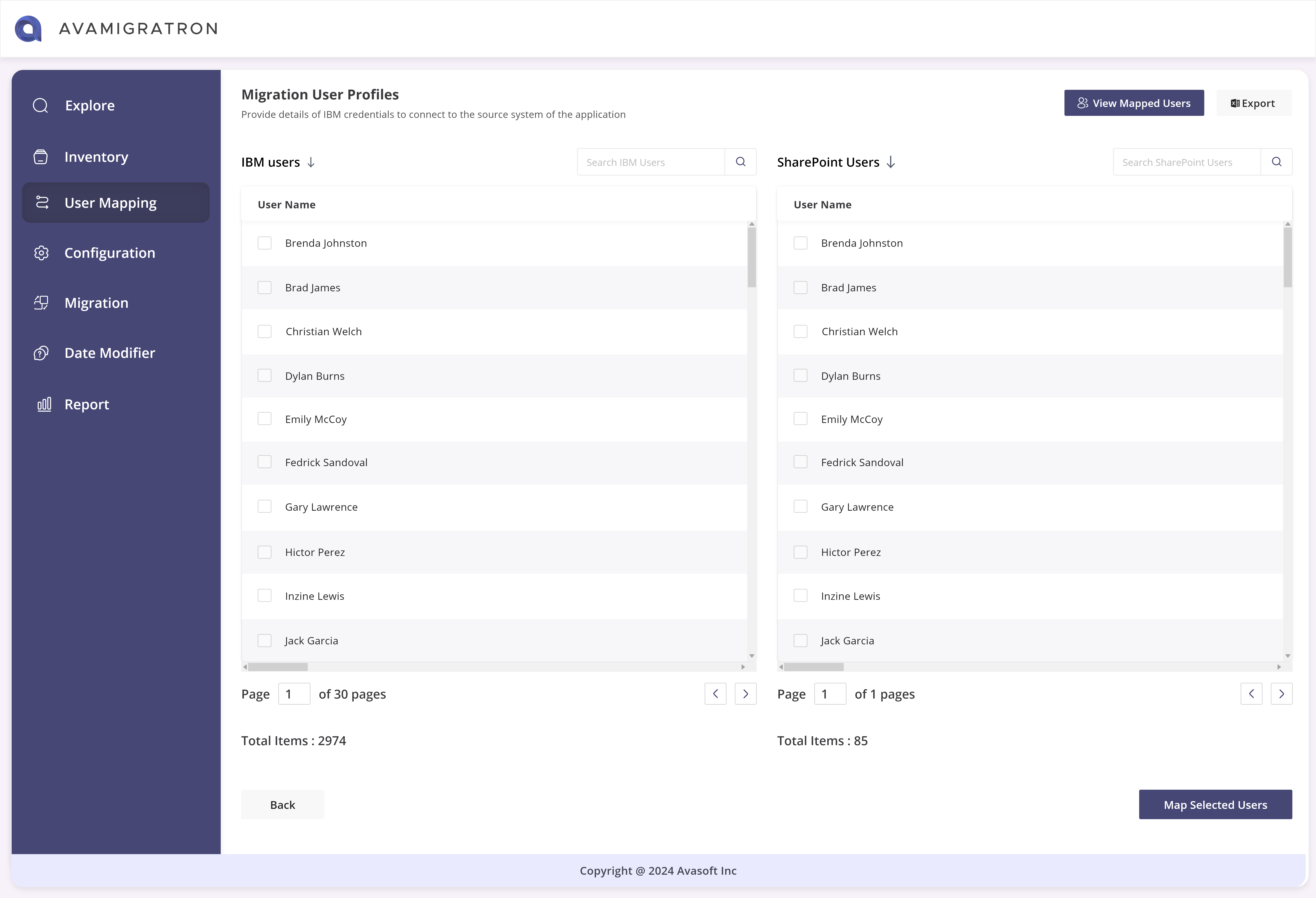Click the SharePoint users horizontal scrollbar thumb
The height and width of the screenshot is (898, 1316).
click(x=814, y=667)
